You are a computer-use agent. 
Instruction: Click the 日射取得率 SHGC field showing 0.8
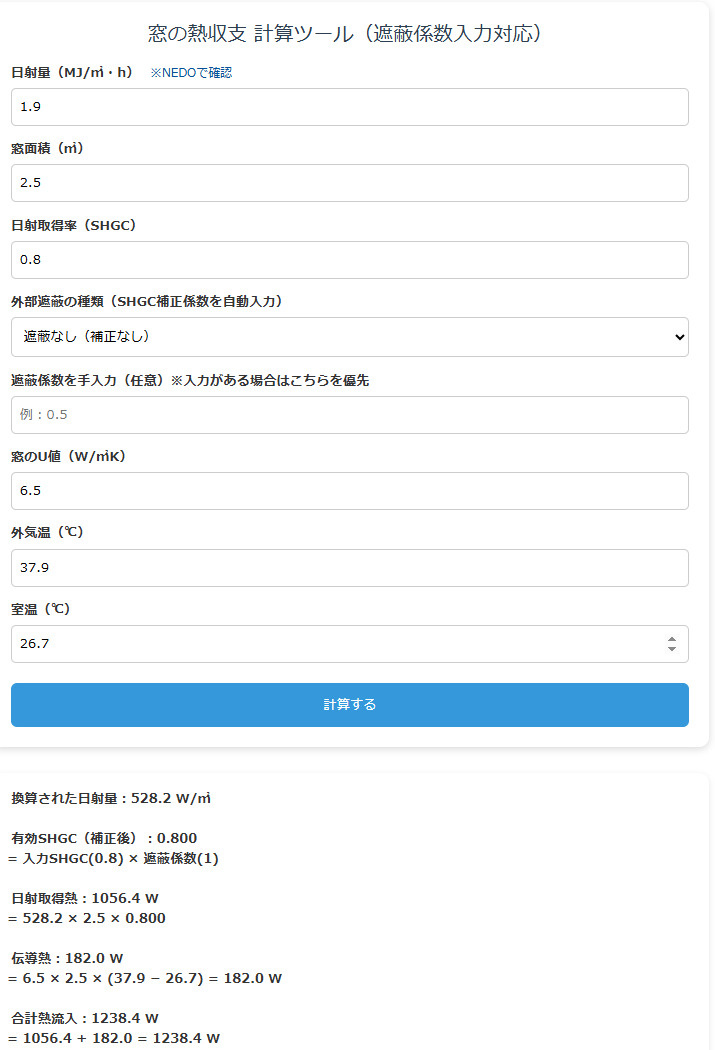click(349, 260)
